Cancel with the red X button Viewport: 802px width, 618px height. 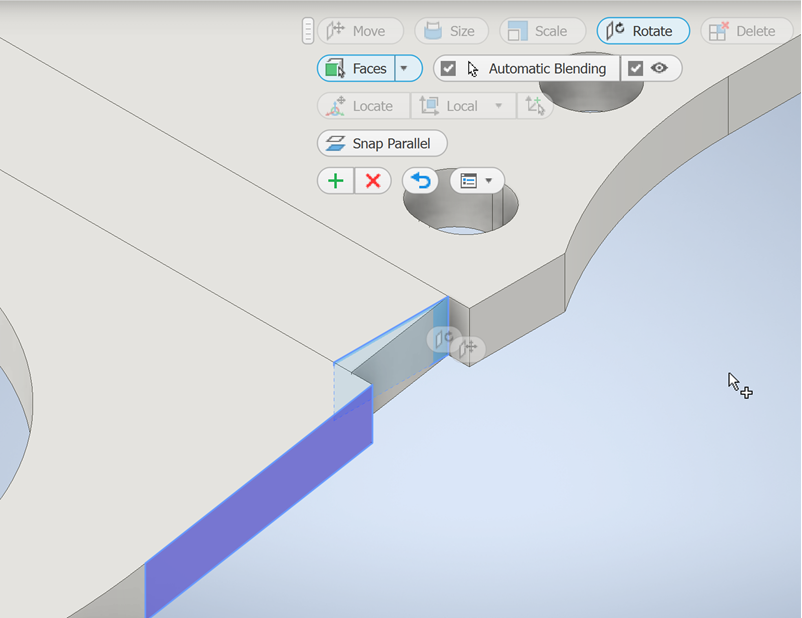point(373,181)
